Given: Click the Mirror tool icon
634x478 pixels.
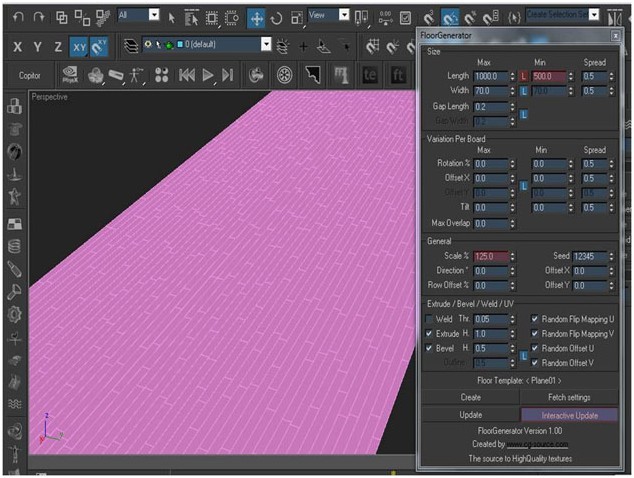Looking at the screenshot, I should pyautogui.click(x=615, y=18).
